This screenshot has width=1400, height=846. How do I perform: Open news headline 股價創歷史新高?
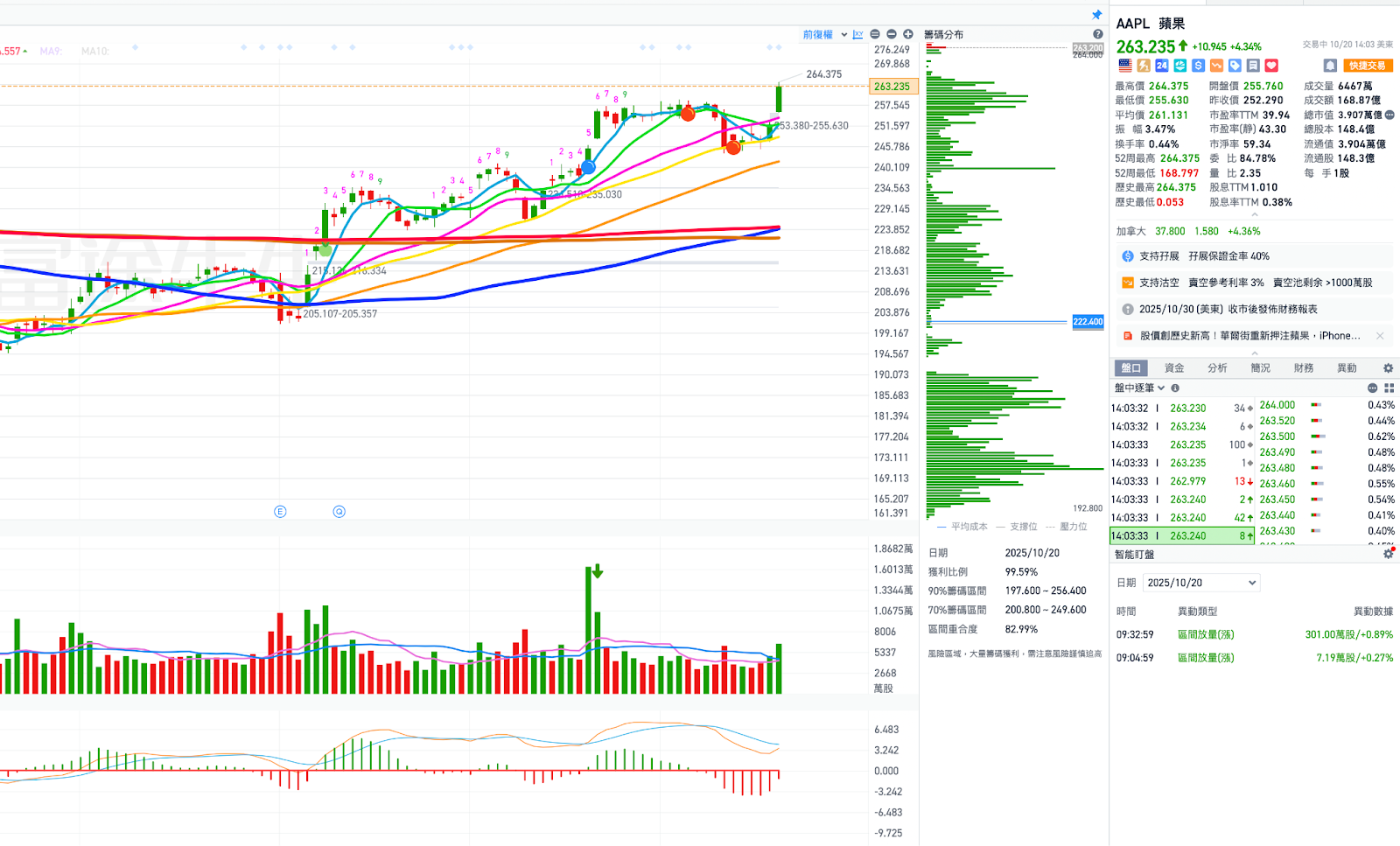coord(1249,336)
